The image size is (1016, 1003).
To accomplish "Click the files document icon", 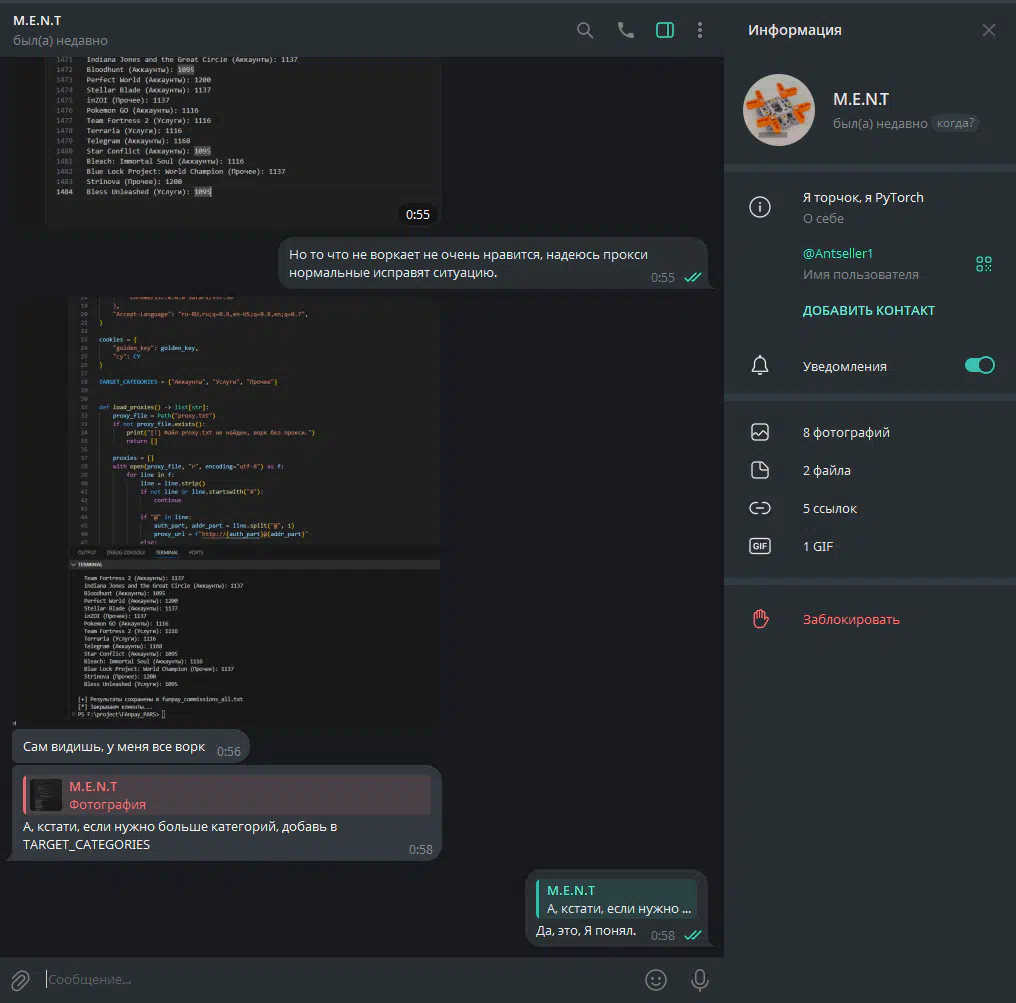I will click(x=760, y=470).
